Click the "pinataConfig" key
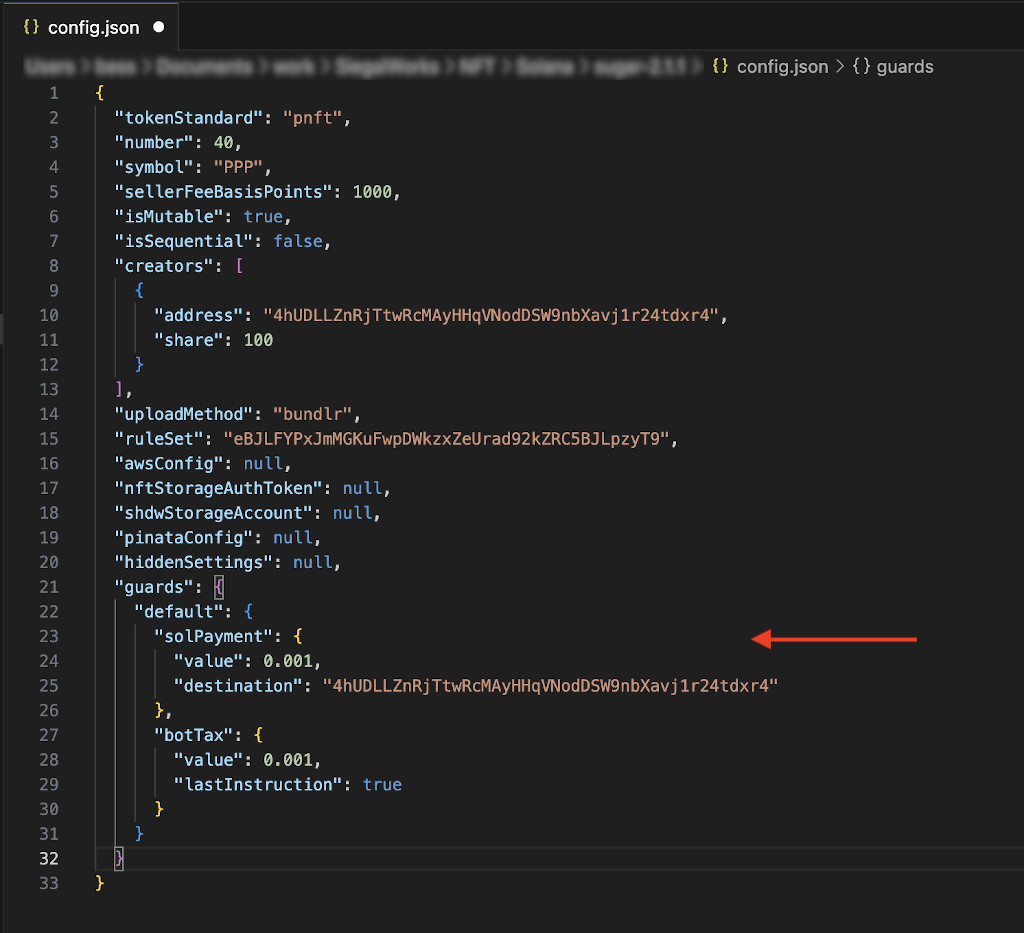Screen dimensions: 1024x933 click(184, 538)
